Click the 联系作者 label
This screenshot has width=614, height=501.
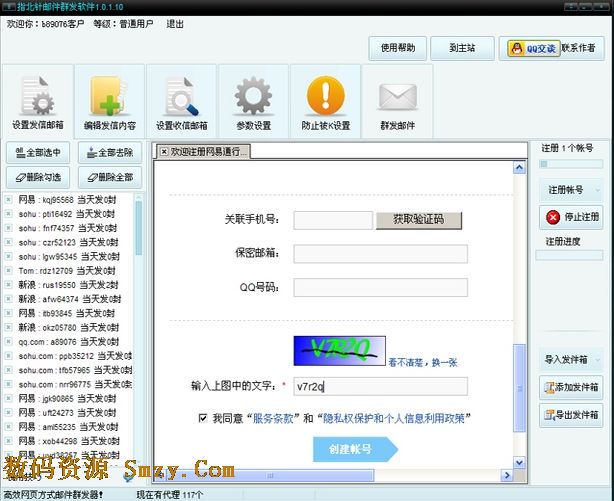(x=578, y=48)
